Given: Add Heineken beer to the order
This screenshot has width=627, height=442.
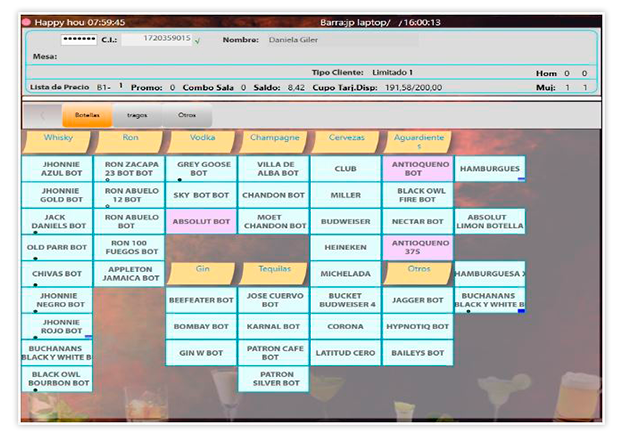Looking at the screenshot, I should (x=345, y=246).
